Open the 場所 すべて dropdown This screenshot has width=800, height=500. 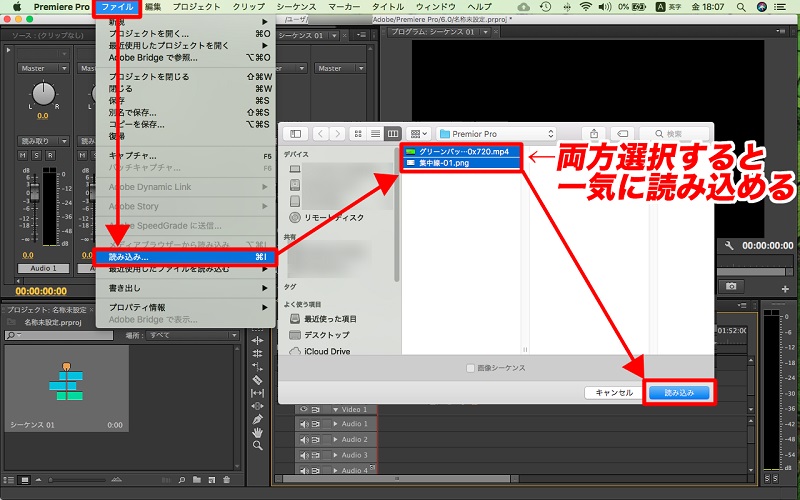click(192, 335)
